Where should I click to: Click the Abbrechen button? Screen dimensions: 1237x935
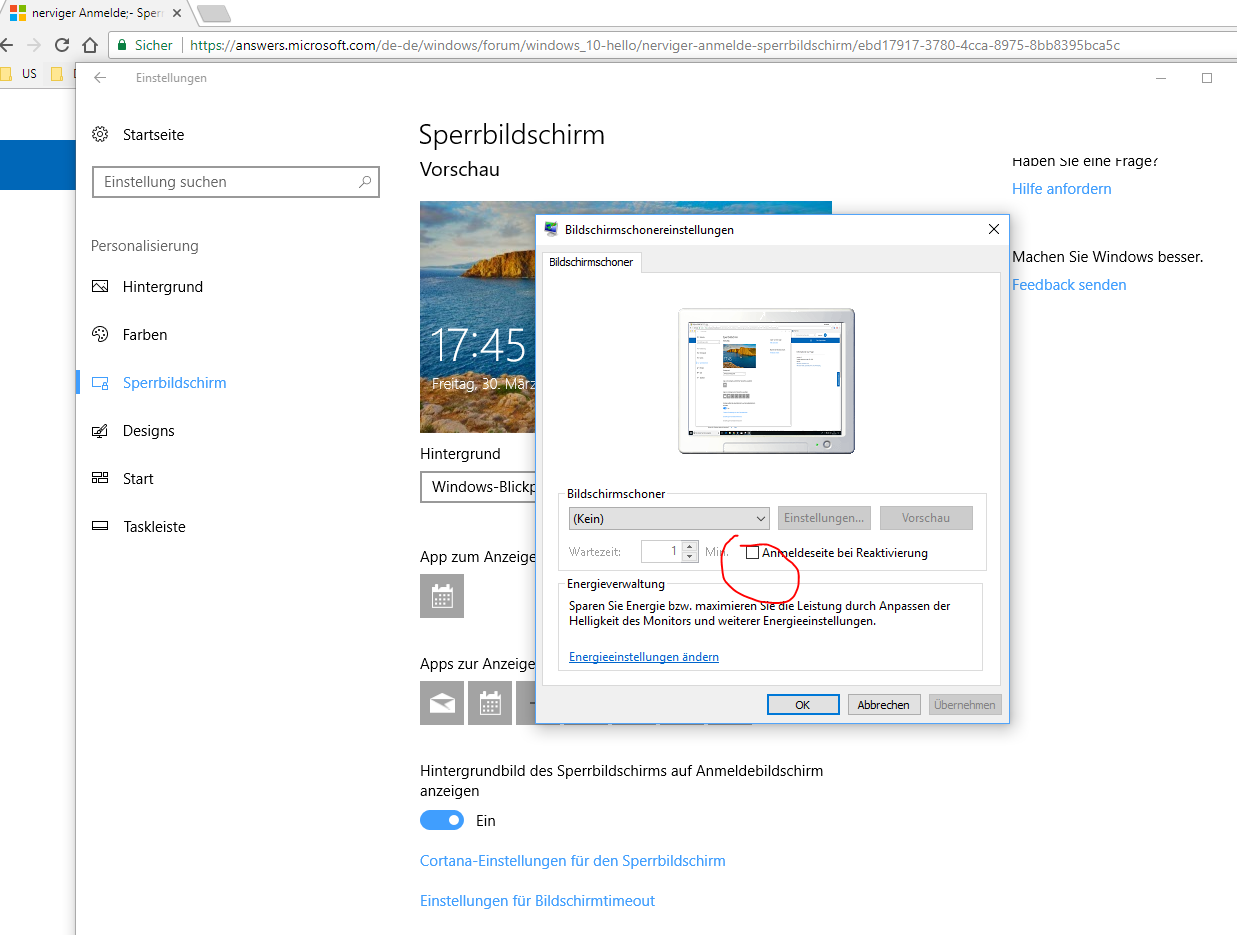884,705
